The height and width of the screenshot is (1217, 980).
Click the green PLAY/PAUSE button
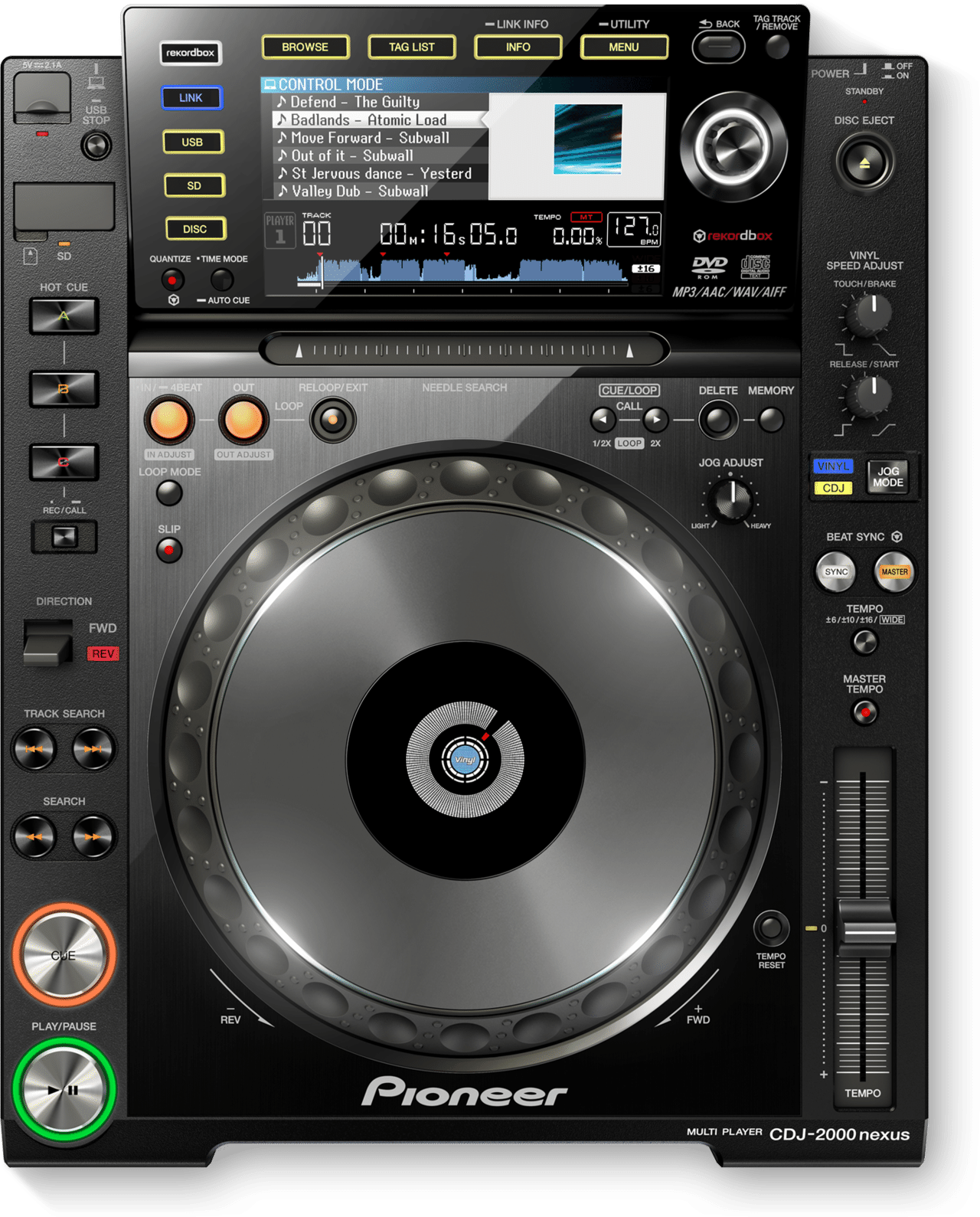(x=64, y=1089)
